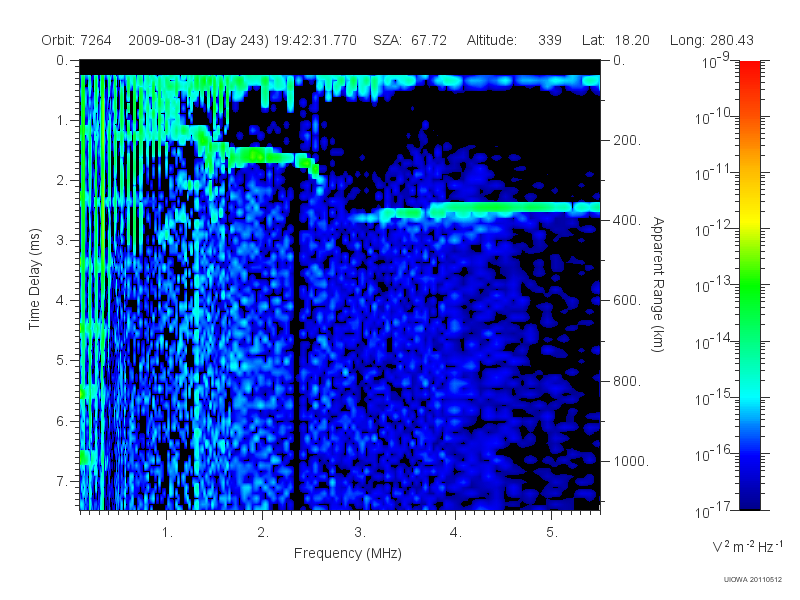Click the '10⁻¹¹' color scale label
Viewport: 800px width, 600px height.
[713, 173]
